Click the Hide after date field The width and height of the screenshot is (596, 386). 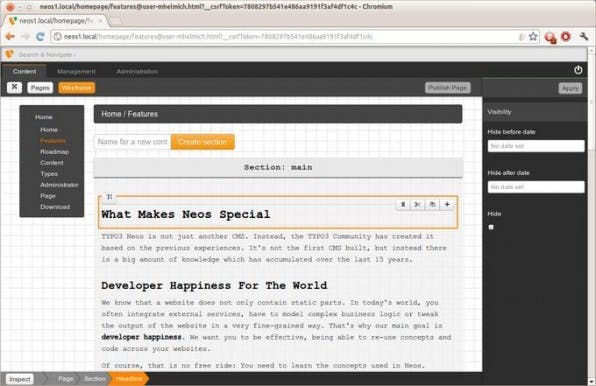536,187
